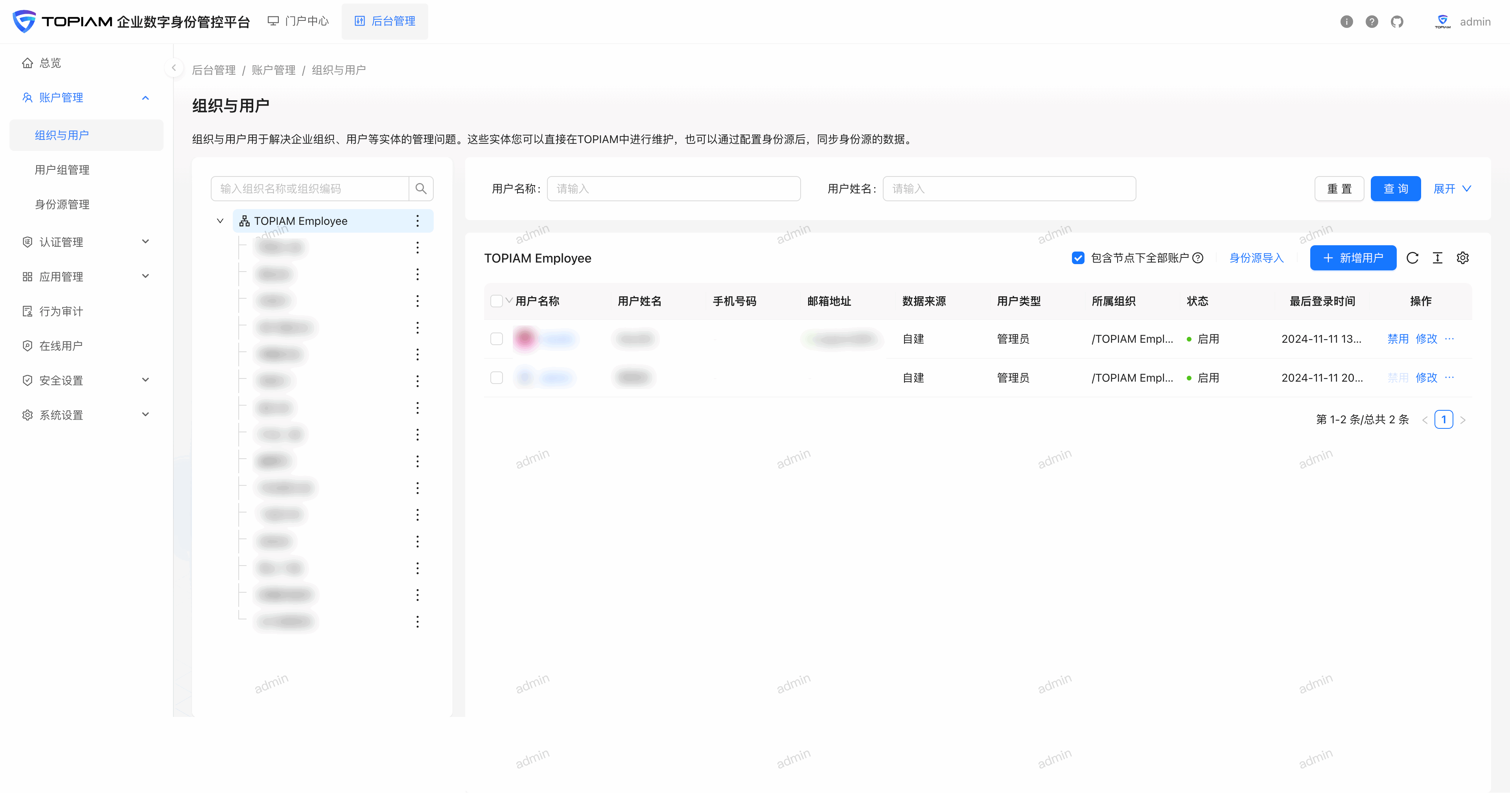The width and height of the screenshot is (1510, 812).
Task: Focus the 用户姓名 search input
Action: point(1009,189)
